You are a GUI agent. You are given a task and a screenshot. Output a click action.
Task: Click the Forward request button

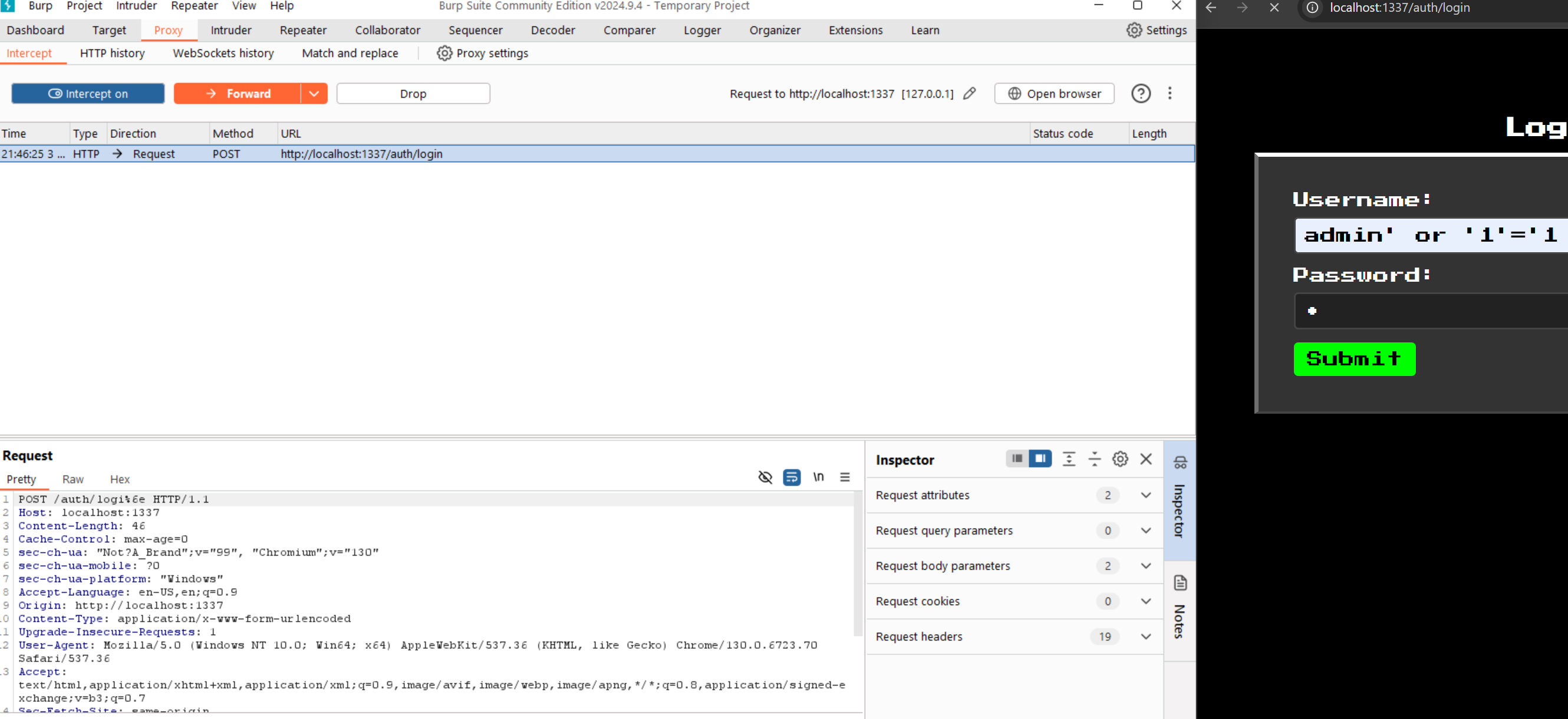tap(239, 93)
